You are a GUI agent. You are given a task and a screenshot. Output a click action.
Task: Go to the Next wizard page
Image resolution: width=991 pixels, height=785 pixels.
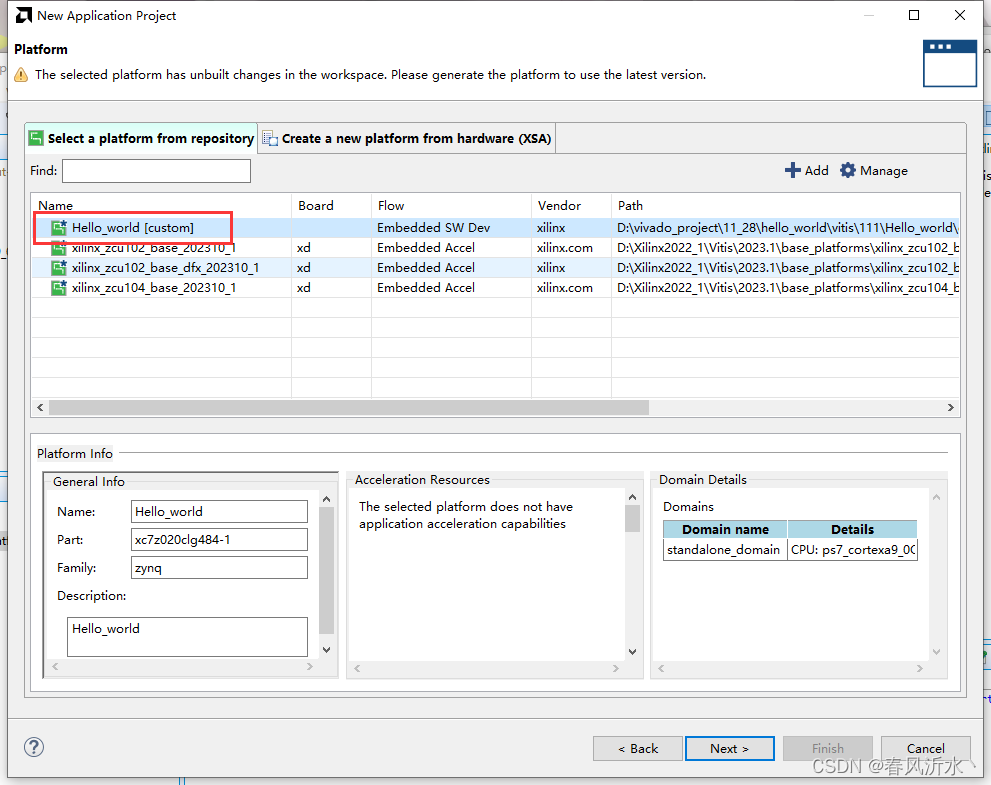click(x=729, y=748)
